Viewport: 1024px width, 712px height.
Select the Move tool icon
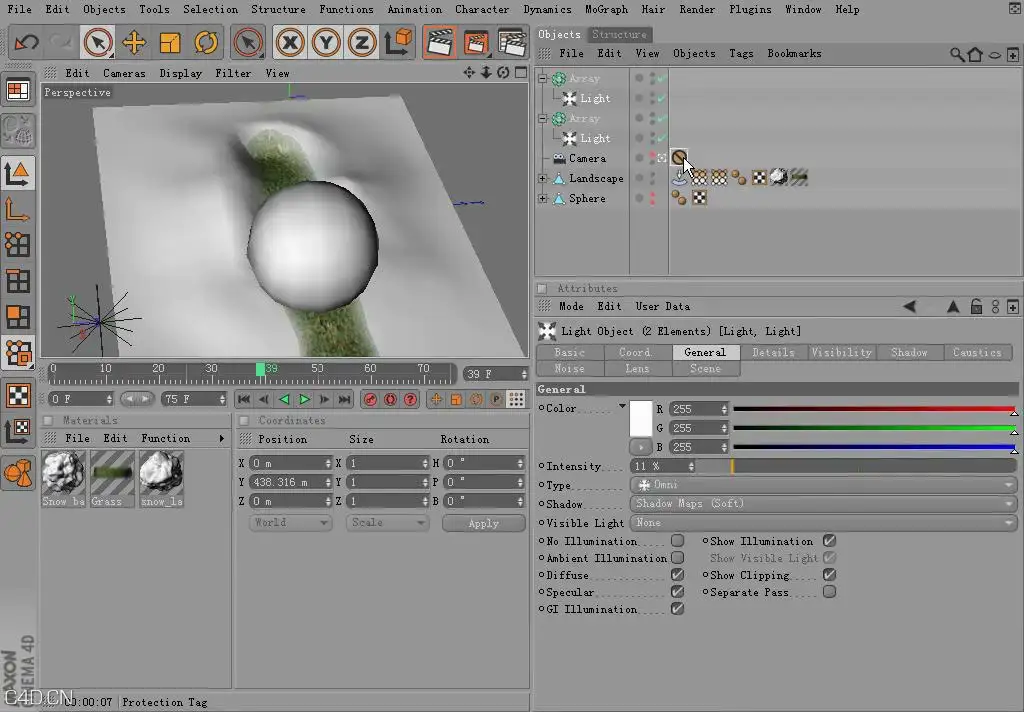(x=134, y=43)
